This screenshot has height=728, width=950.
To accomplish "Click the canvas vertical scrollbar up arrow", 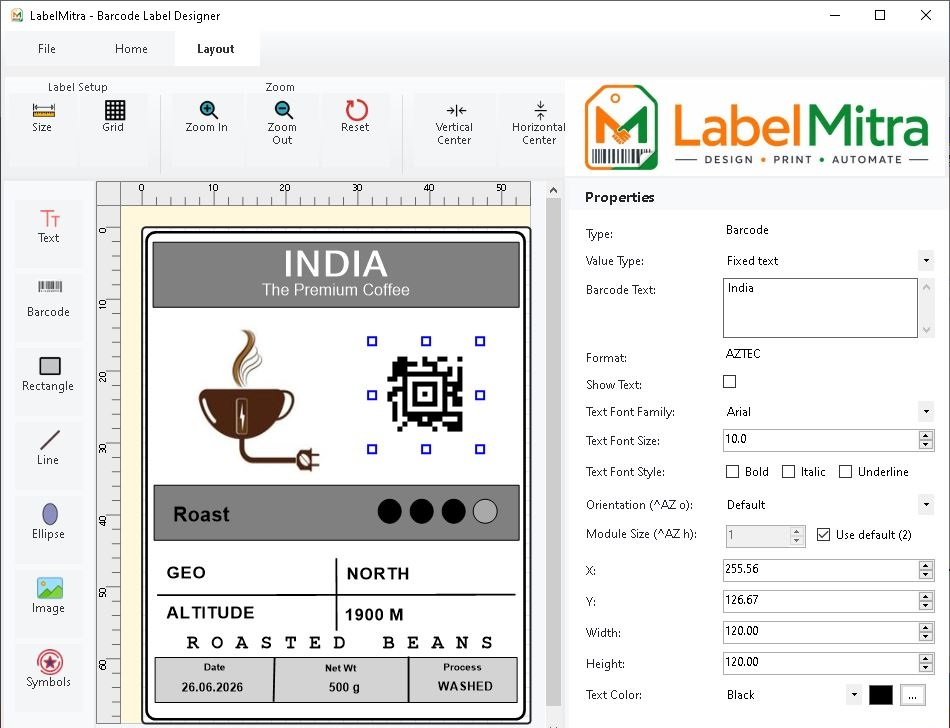I will coord(553,190).
